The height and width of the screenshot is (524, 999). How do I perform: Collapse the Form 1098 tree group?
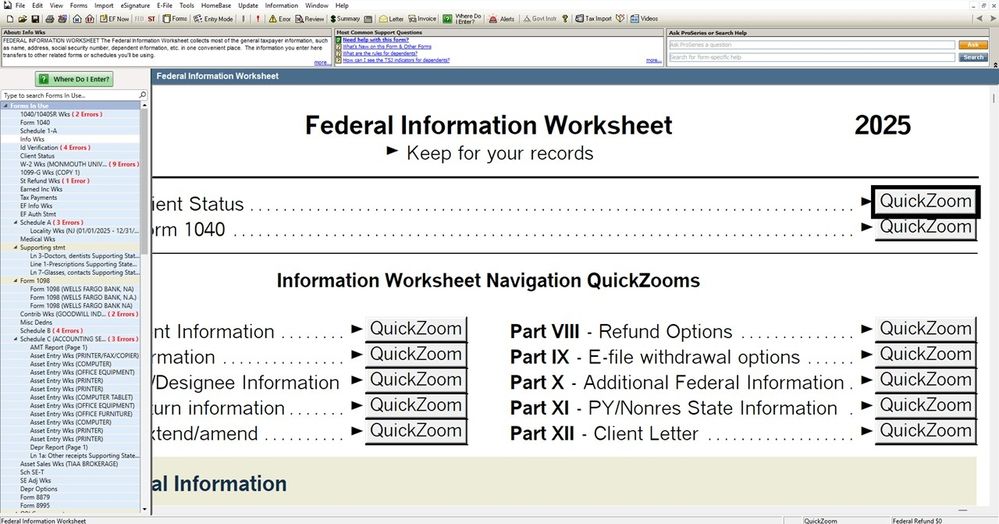(x=16, y=281)
